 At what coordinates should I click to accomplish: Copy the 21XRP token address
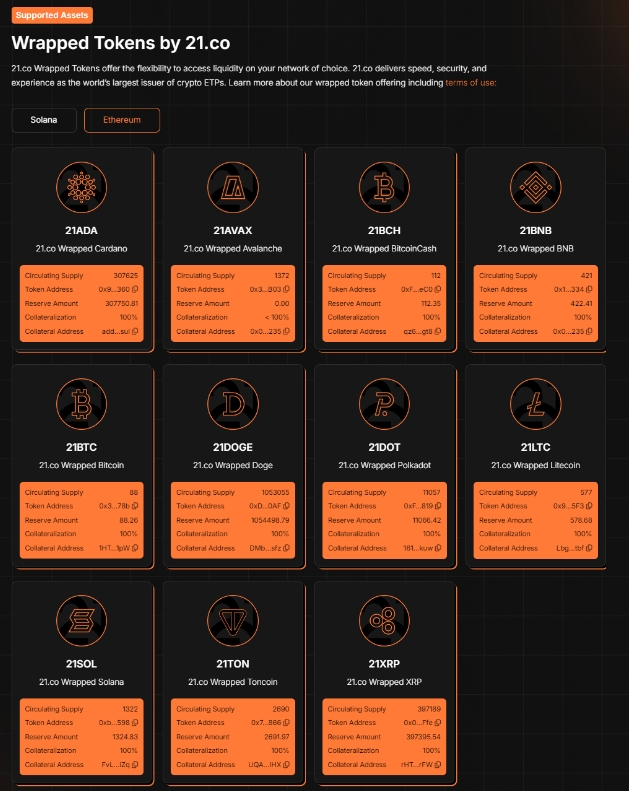tap(438, 723)
